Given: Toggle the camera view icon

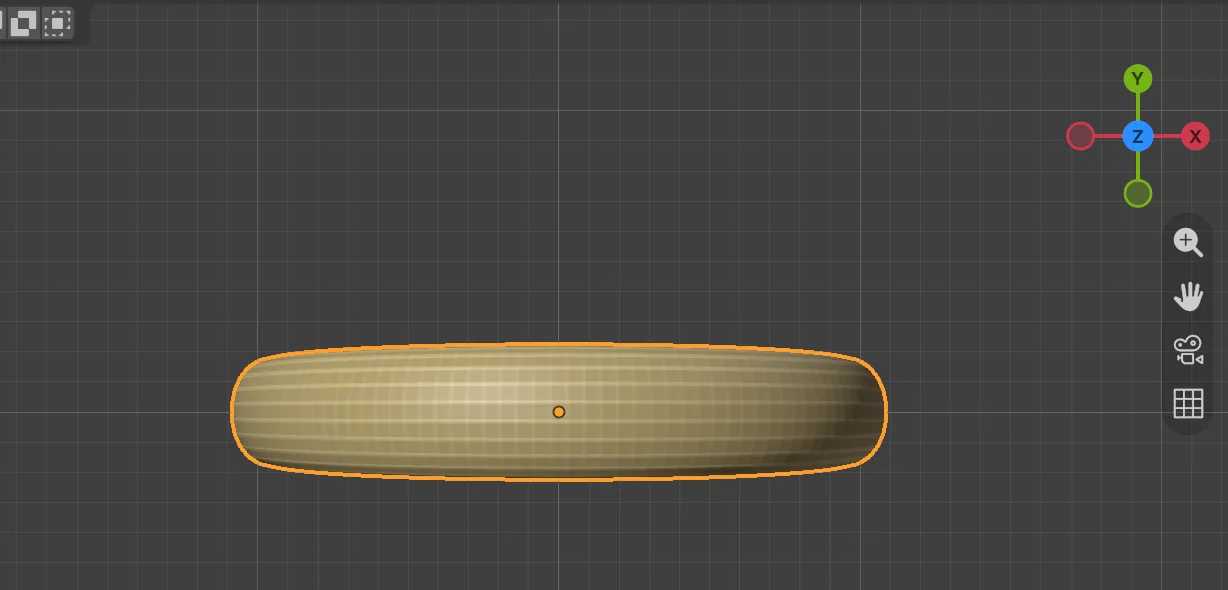Looking at the screenshot, I should click(x=1188, y=350).
